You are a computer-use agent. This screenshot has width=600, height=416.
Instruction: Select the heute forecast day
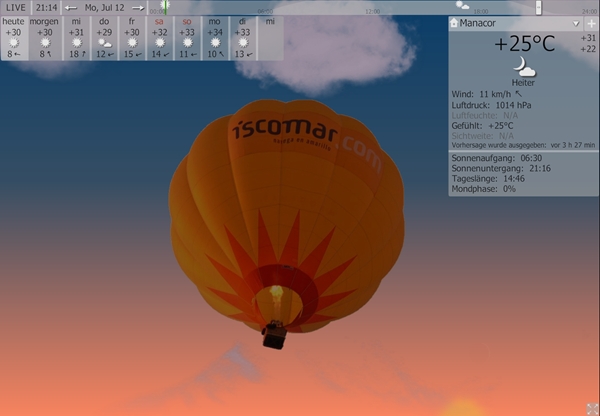15,38
